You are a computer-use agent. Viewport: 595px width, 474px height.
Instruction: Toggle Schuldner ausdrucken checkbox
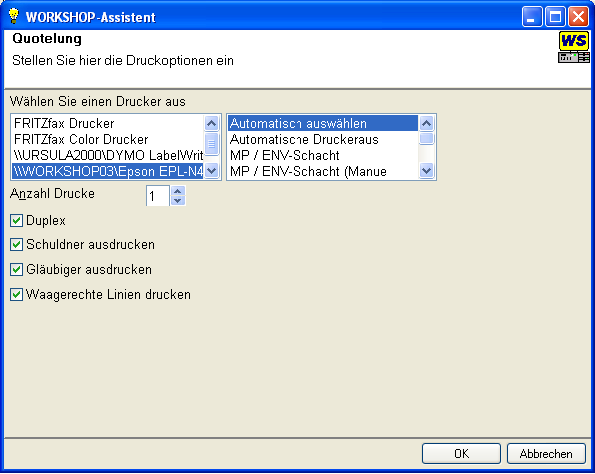16,244
